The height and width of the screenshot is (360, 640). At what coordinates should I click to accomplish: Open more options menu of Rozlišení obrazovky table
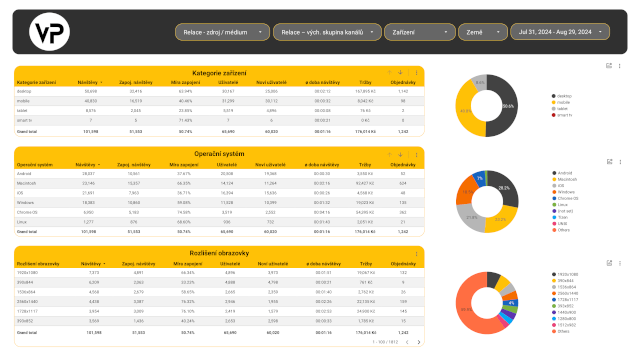pos(416,254)
